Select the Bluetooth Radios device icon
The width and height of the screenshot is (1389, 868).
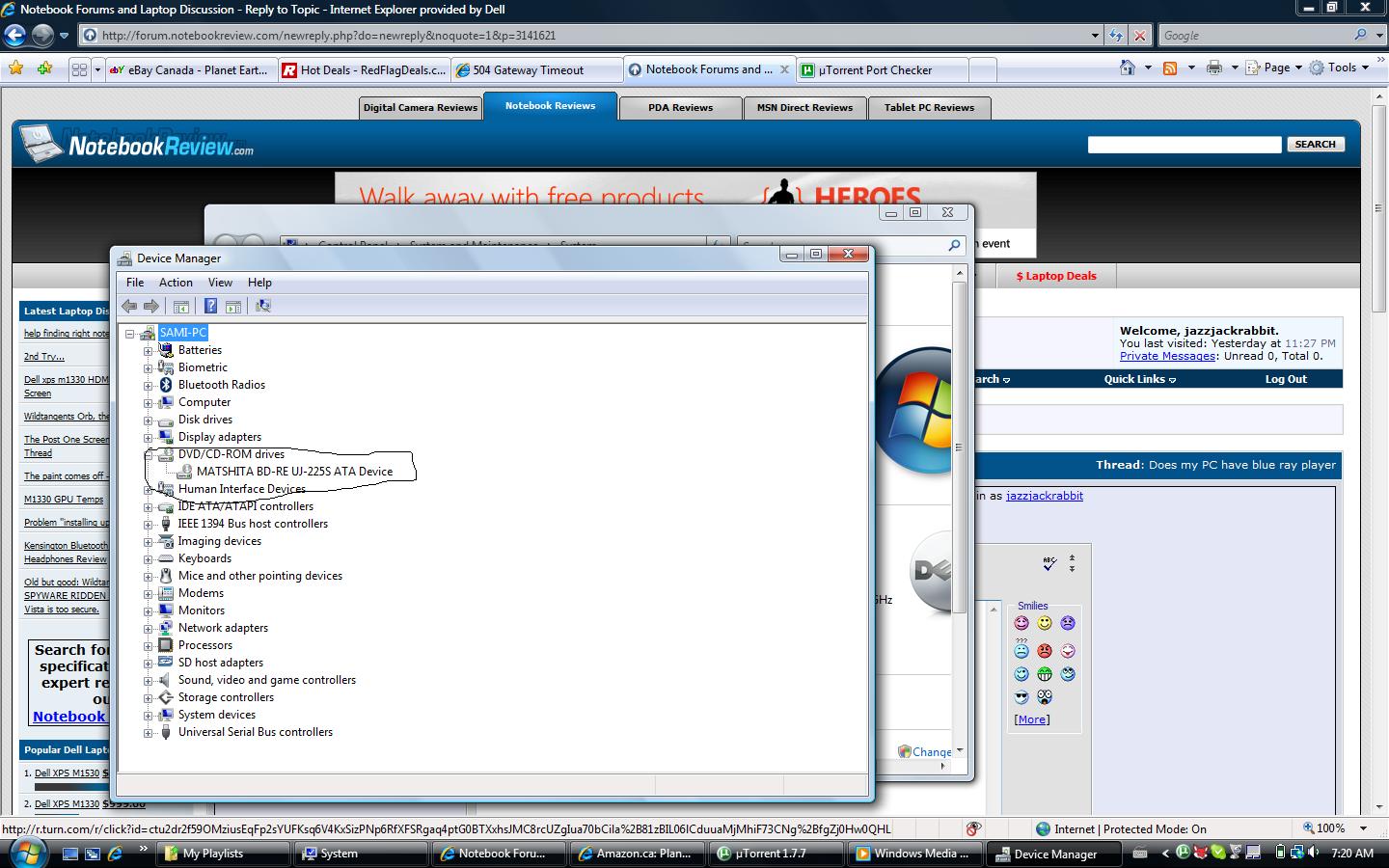(166, 385)
